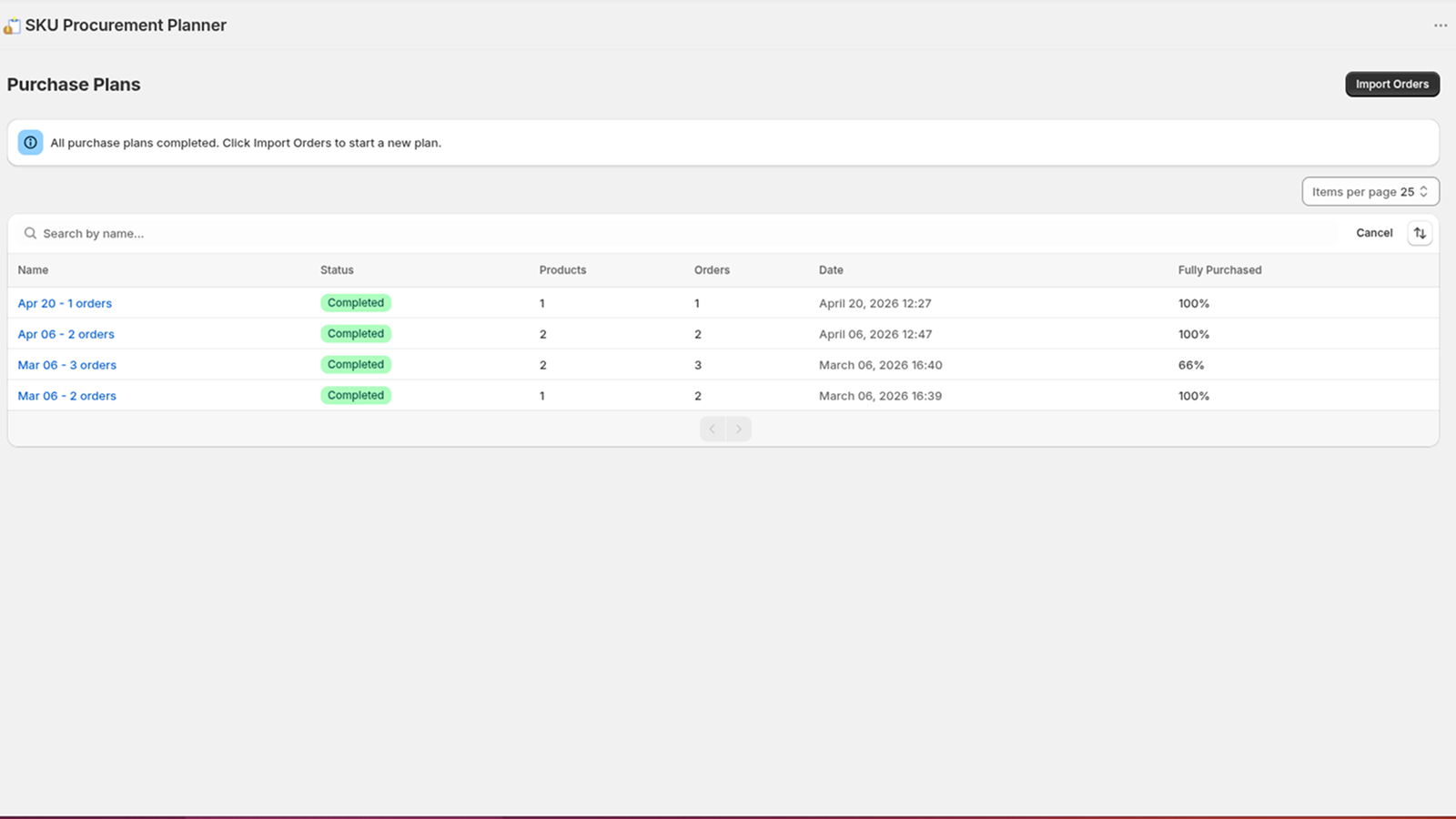Open the Apr 06 - 2 orders plan

66,335
